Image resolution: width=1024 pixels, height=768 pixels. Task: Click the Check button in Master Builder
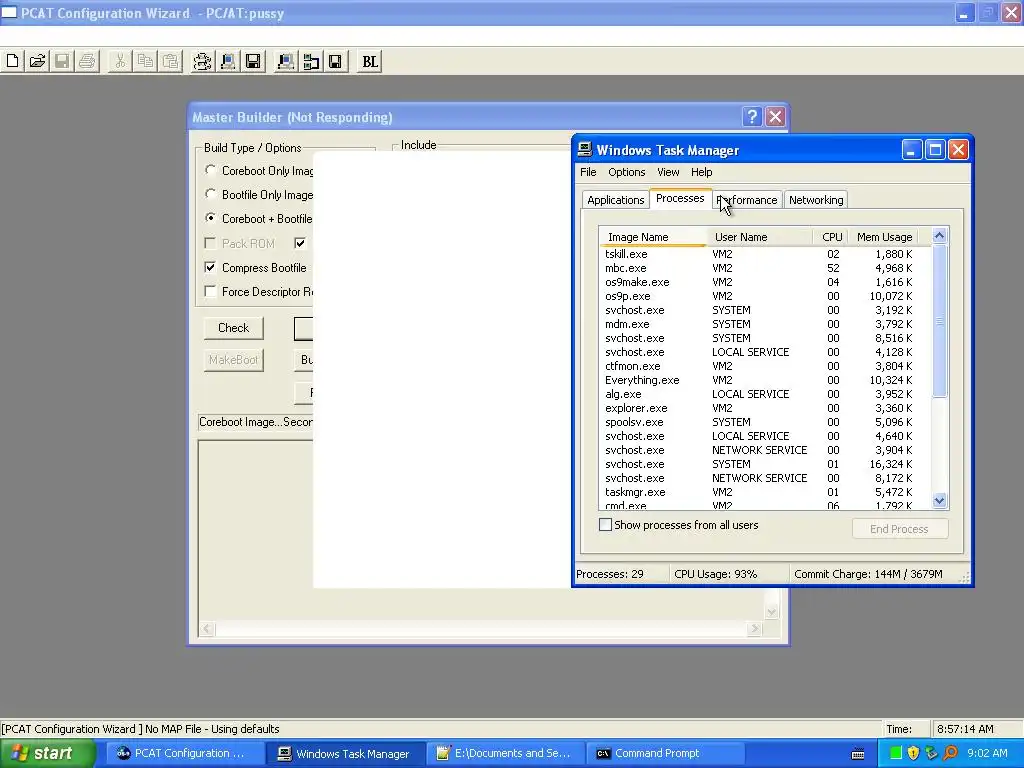233,328
